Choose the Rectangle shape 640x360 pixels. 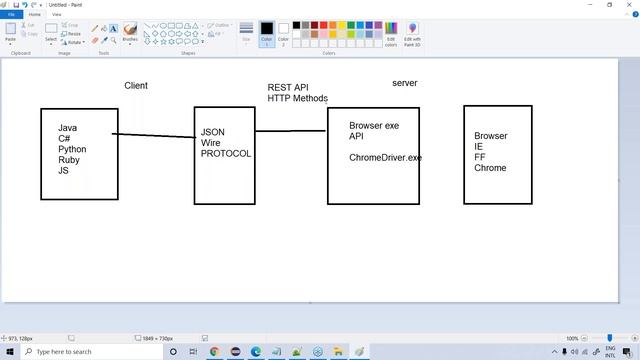[171, 26]
